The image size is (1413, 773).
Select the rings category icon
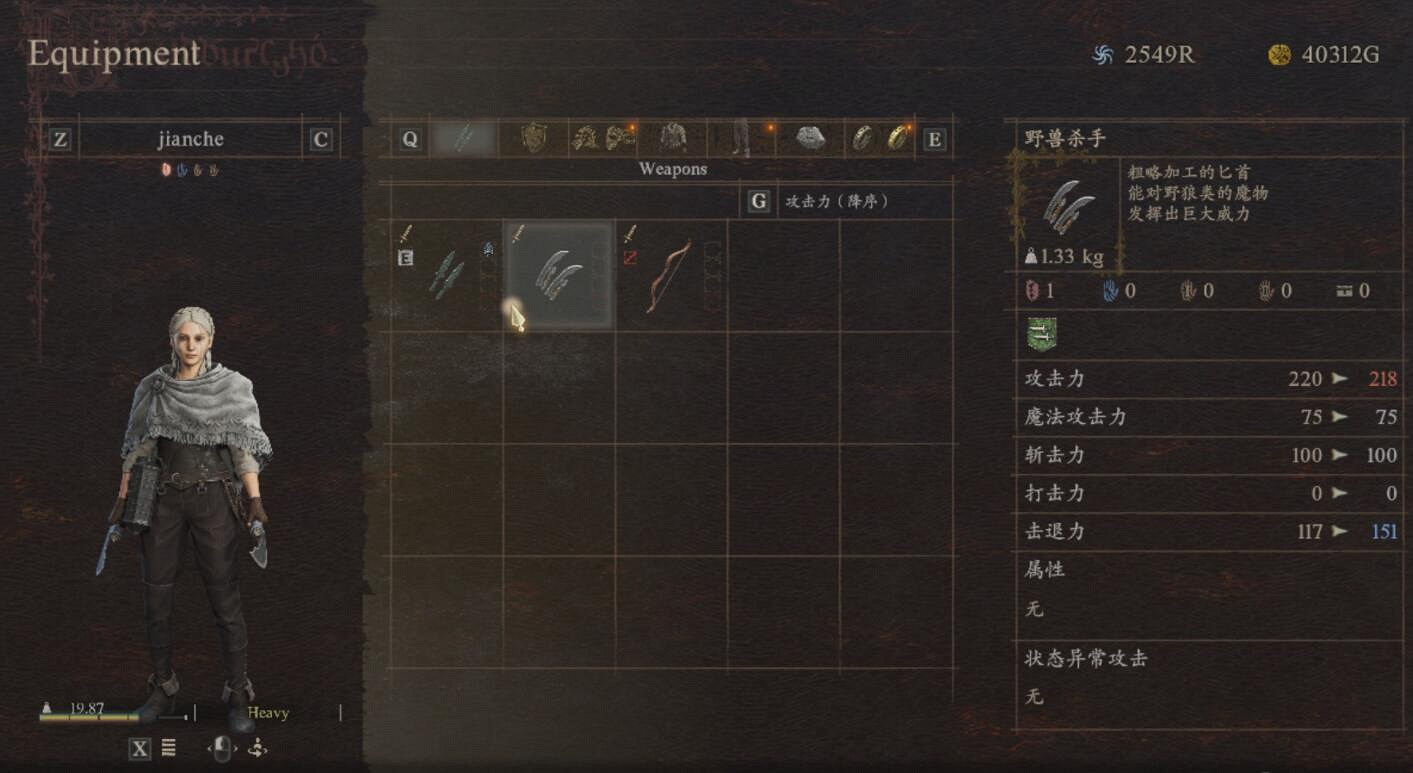(881, 138)
